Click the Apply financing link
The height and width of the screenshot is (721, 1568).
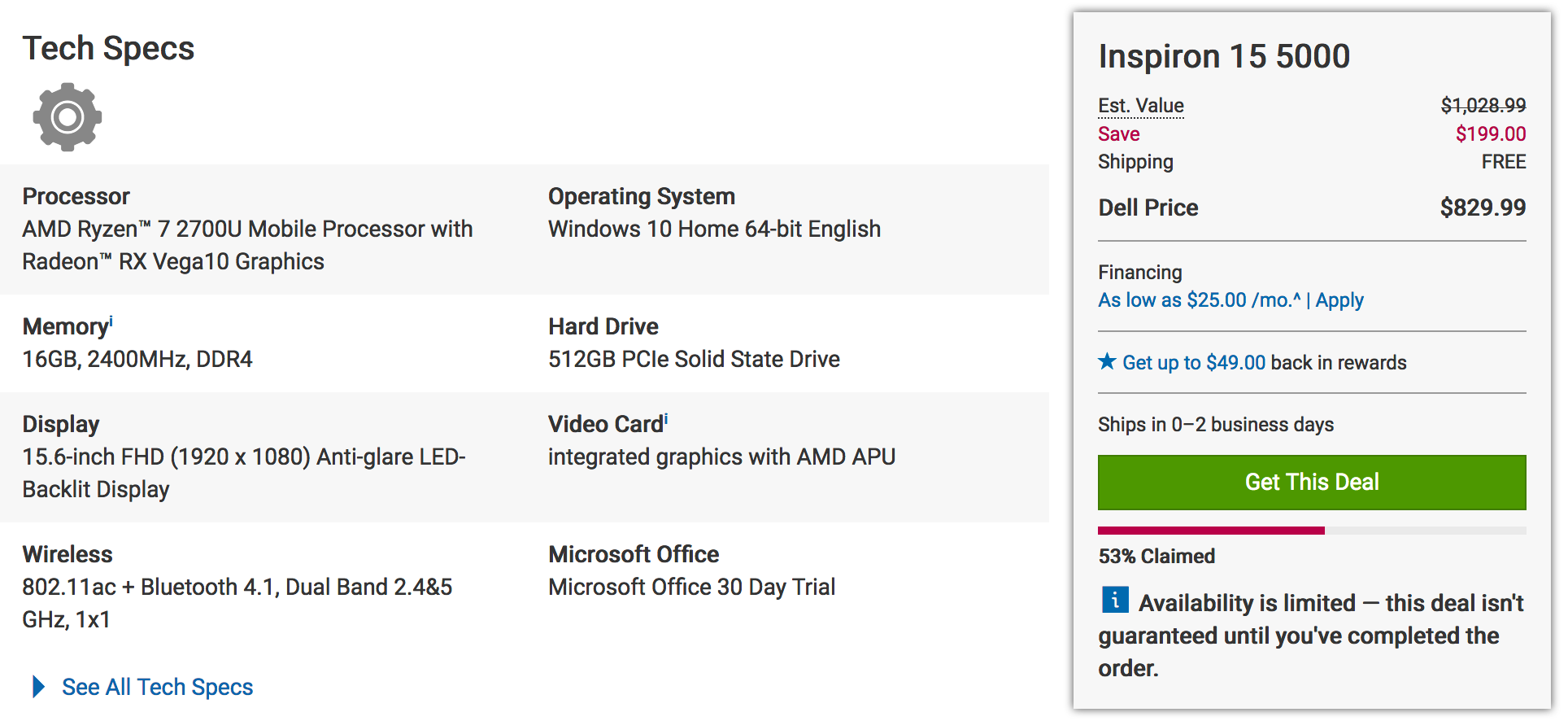(1339, 300)
